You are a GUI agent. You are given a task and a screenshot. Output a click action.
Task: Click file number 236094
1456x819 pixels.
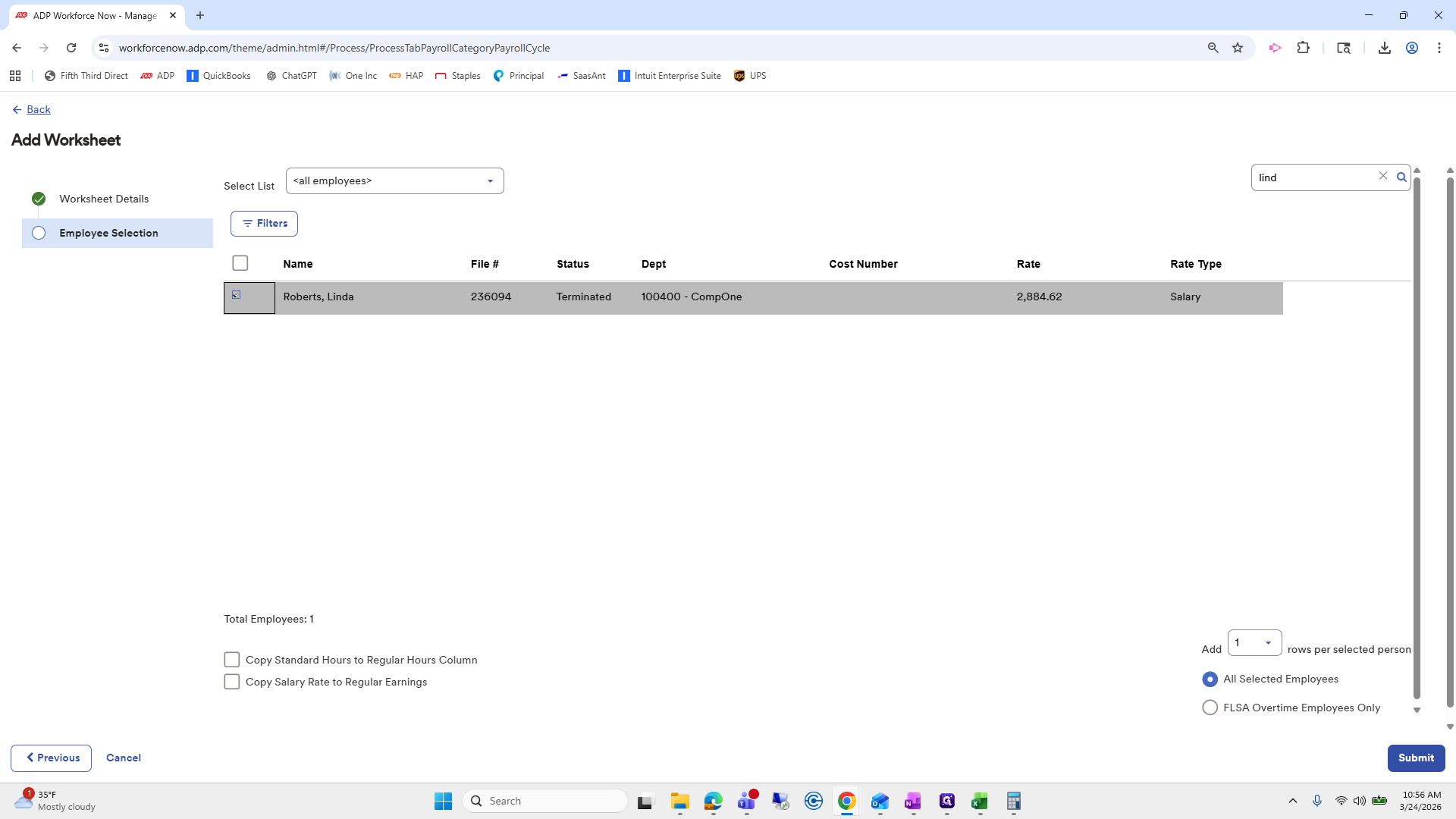(491, 297)
